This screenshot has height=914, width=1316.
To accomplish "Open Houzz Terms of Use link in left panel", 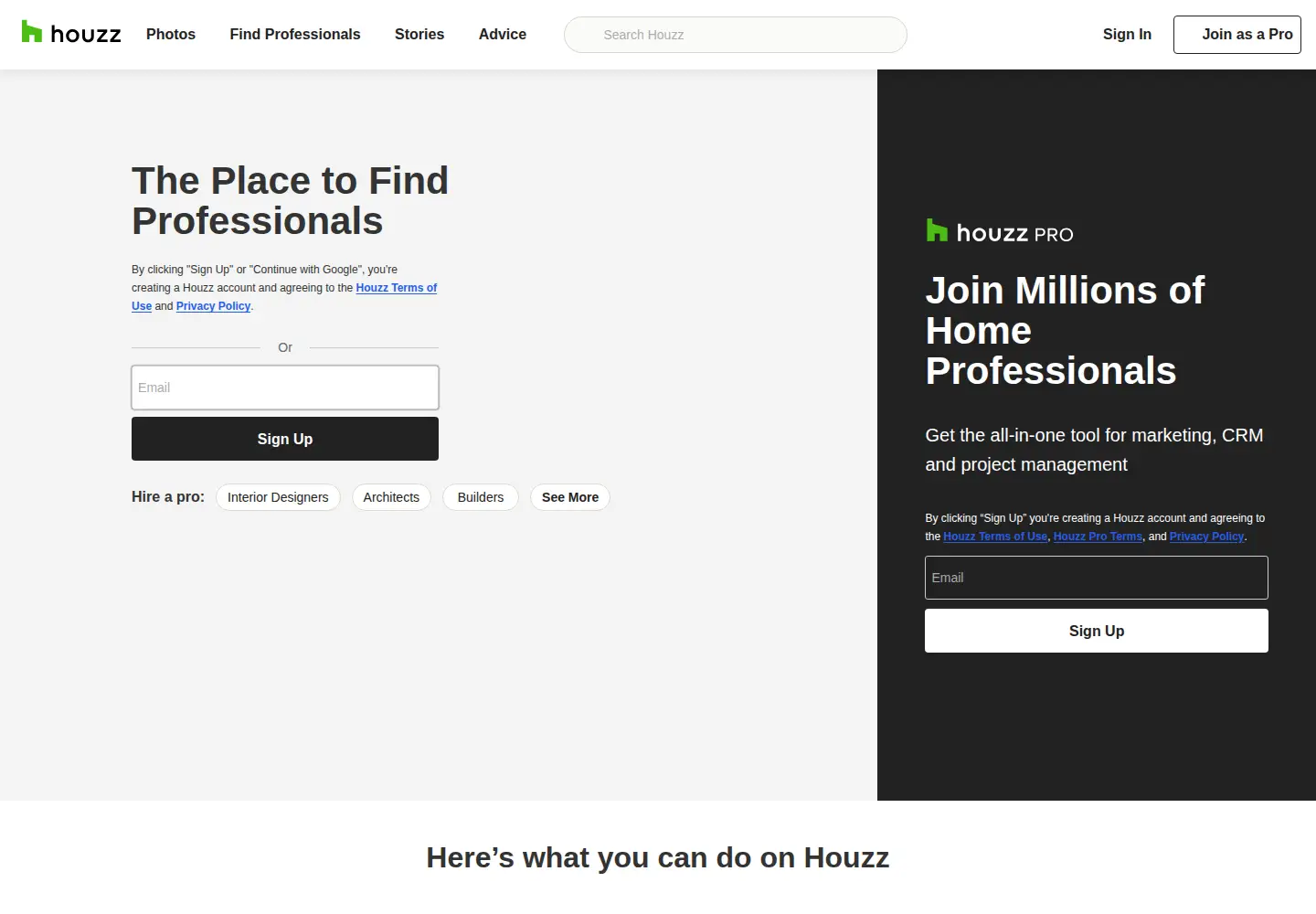I will (397, 288).
